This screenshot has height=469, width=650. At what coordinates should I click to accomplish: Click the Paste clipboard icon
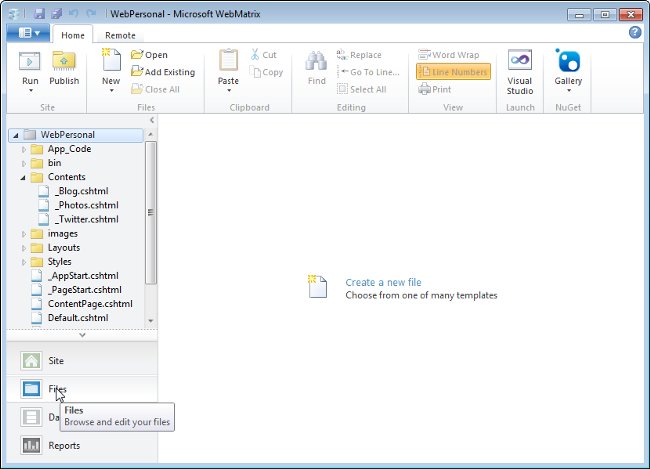[228, 61]
